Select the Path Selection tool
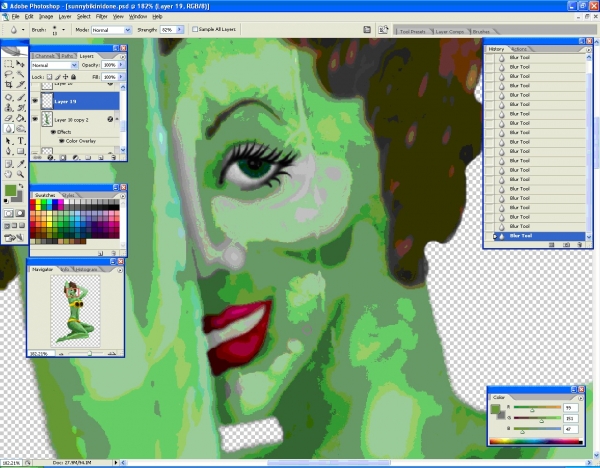The height and width of the screenshot is (468, 600). coord(8,141)
